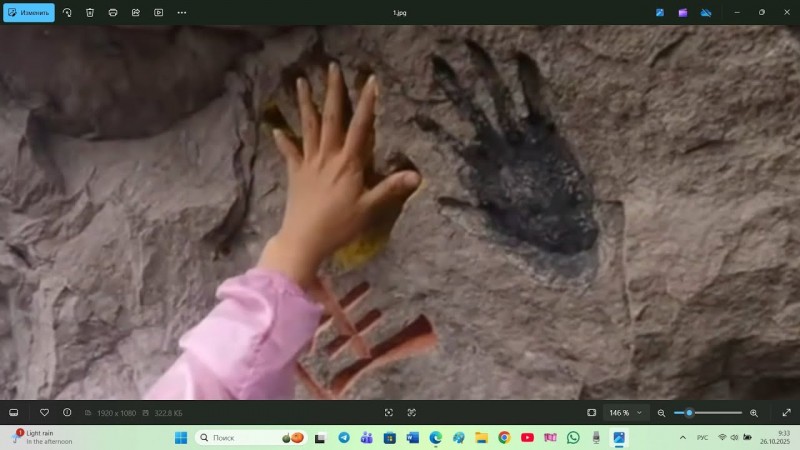Image resolution: width=800 pixels, height=450 pixels.
Task: Click the zoom out magnifier icon
Action: pos(661,412)
